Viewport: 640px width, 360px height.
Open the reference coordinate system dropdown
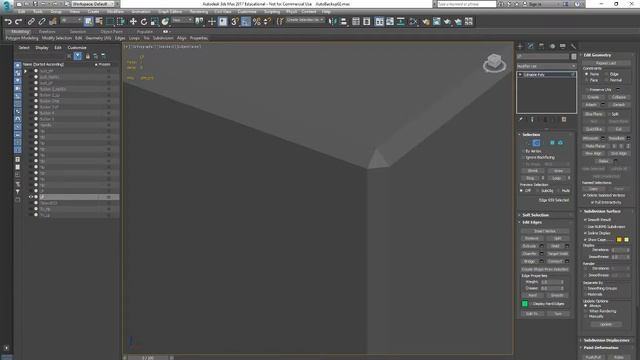click(x=182, y=20)
